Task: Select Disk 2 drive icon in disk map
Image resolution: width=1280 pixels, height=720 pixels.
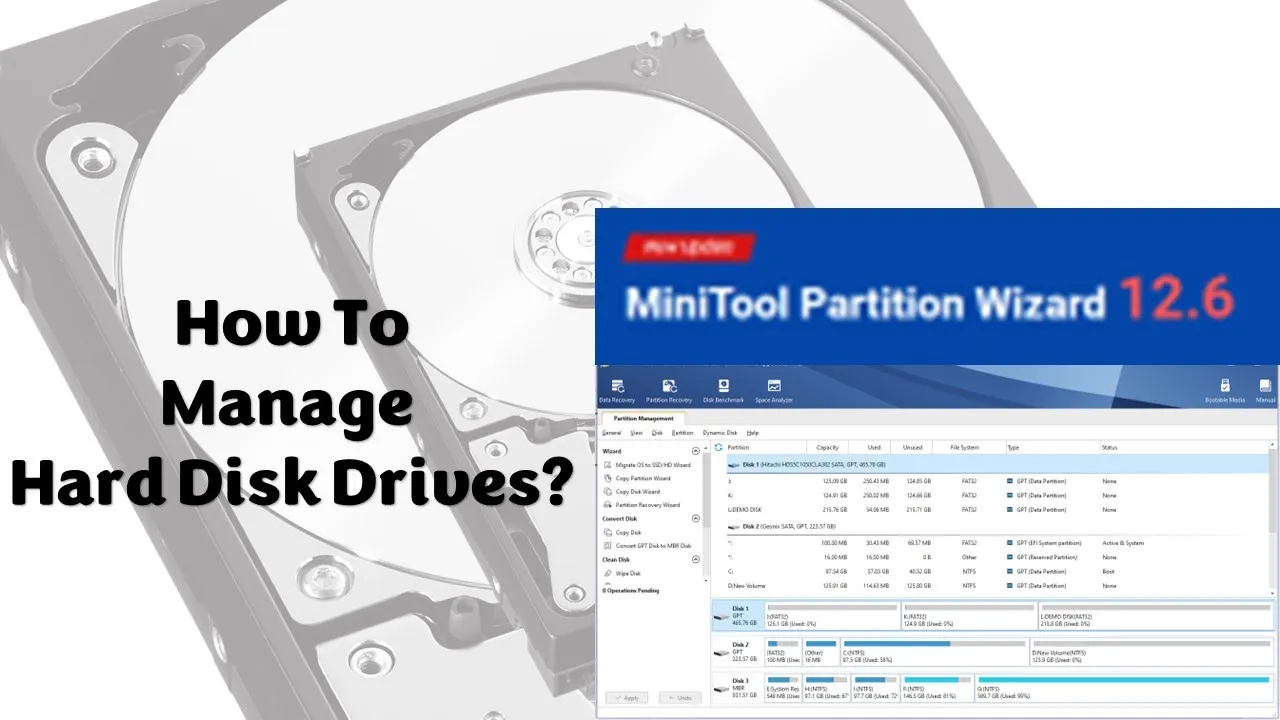Action: 720,652
